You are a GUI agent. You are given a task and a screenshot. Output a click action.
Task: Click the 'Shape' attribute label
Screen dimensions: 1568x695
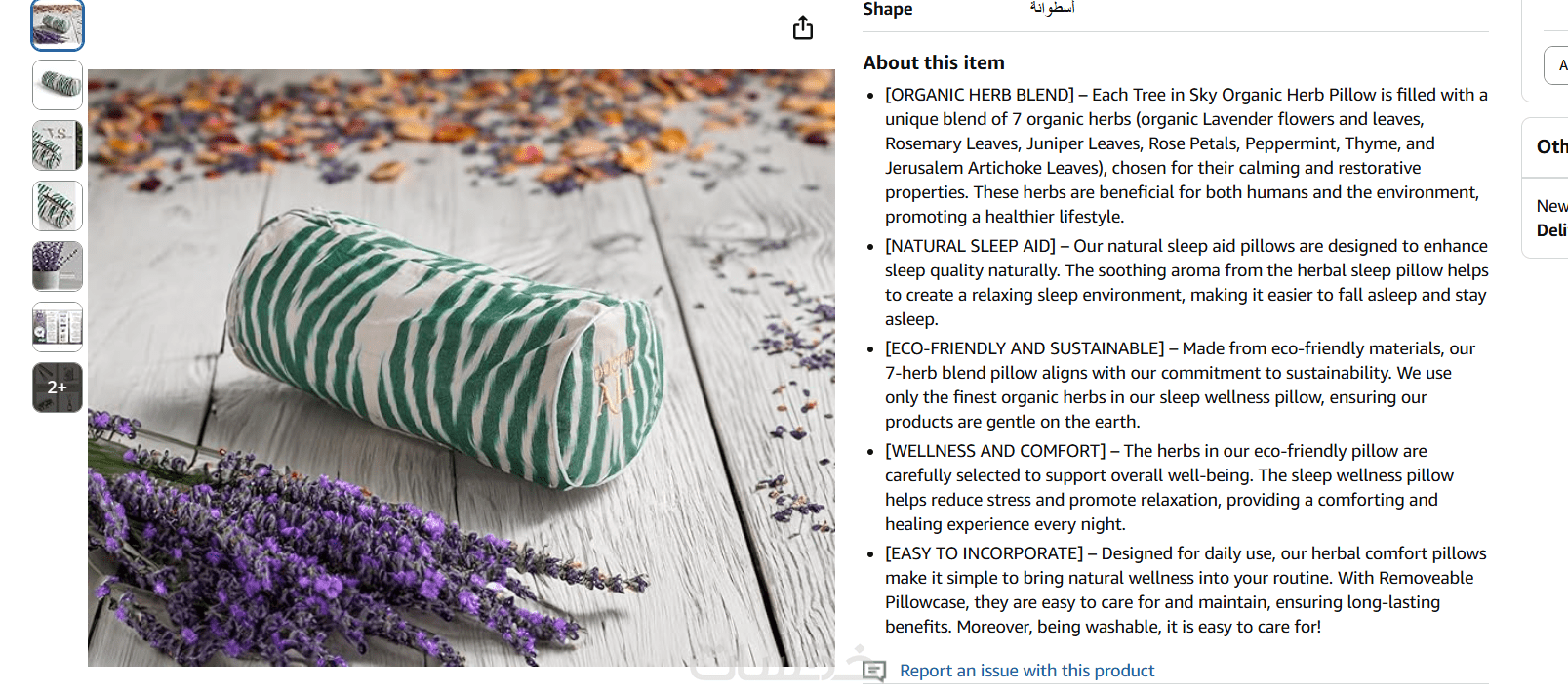(x=888, y=9)
